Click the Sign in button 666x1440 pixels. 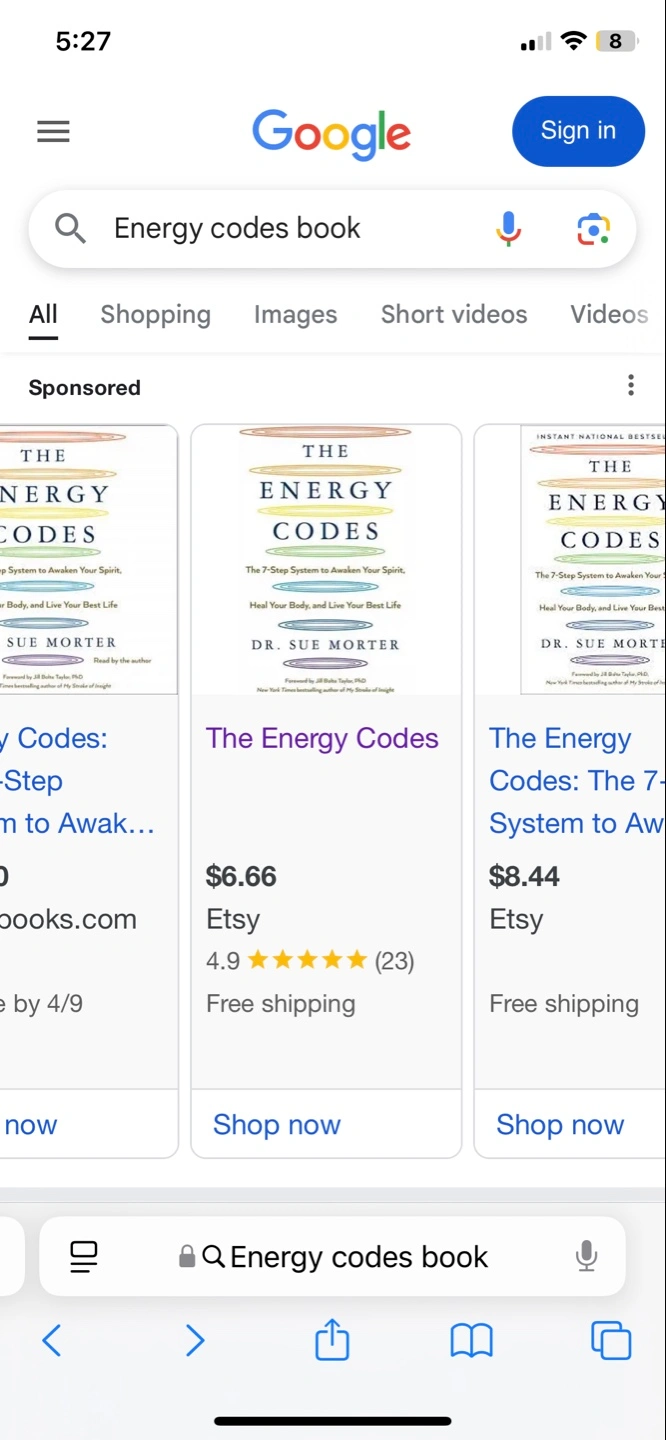click(x=578, y=131)
